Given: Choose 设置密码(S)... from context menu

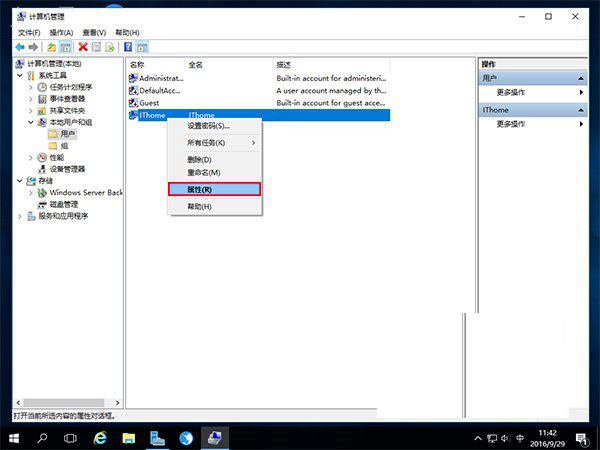Looking at the screenshot, I should (x=215, y=126).
